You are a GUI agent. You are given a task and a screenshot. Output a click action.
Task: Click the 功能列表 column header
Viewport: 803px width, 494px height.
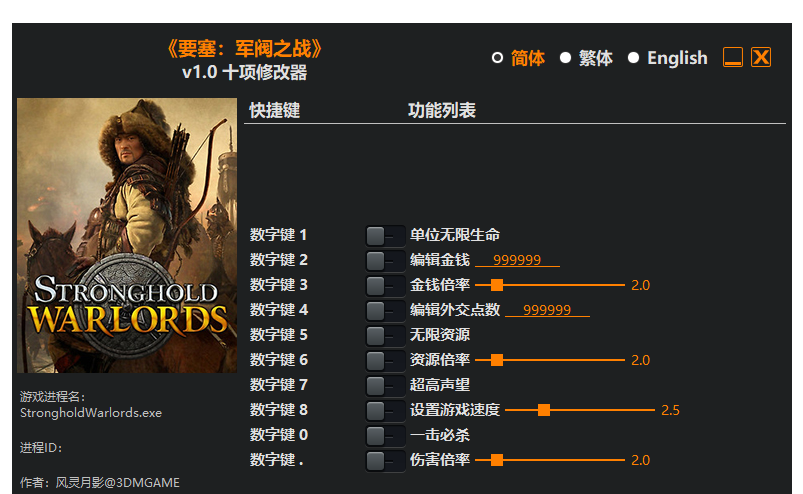click(x=442, y=111)
